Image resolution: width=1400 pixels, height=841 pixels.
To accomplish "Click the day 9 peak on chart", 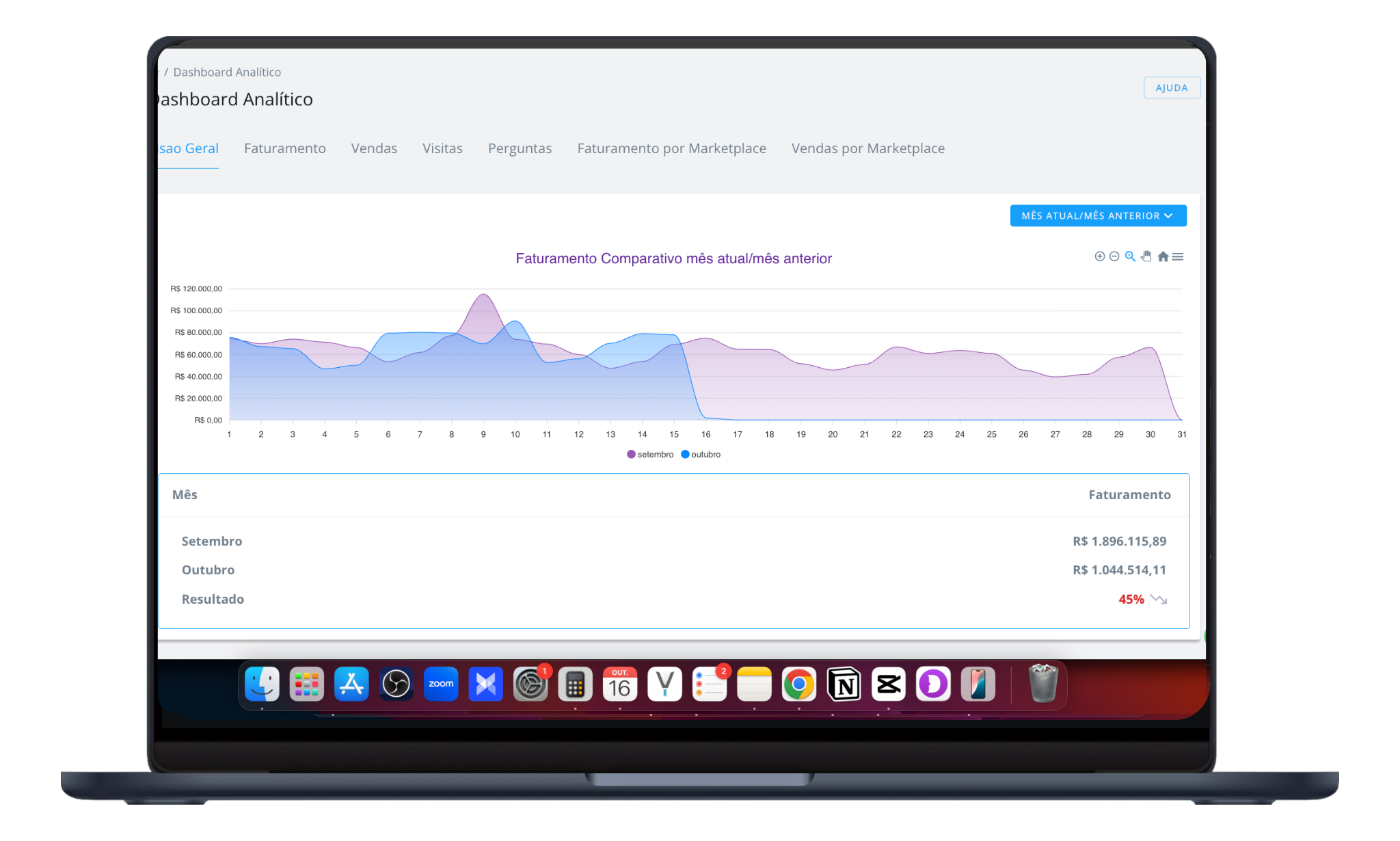I will [483, 295].
